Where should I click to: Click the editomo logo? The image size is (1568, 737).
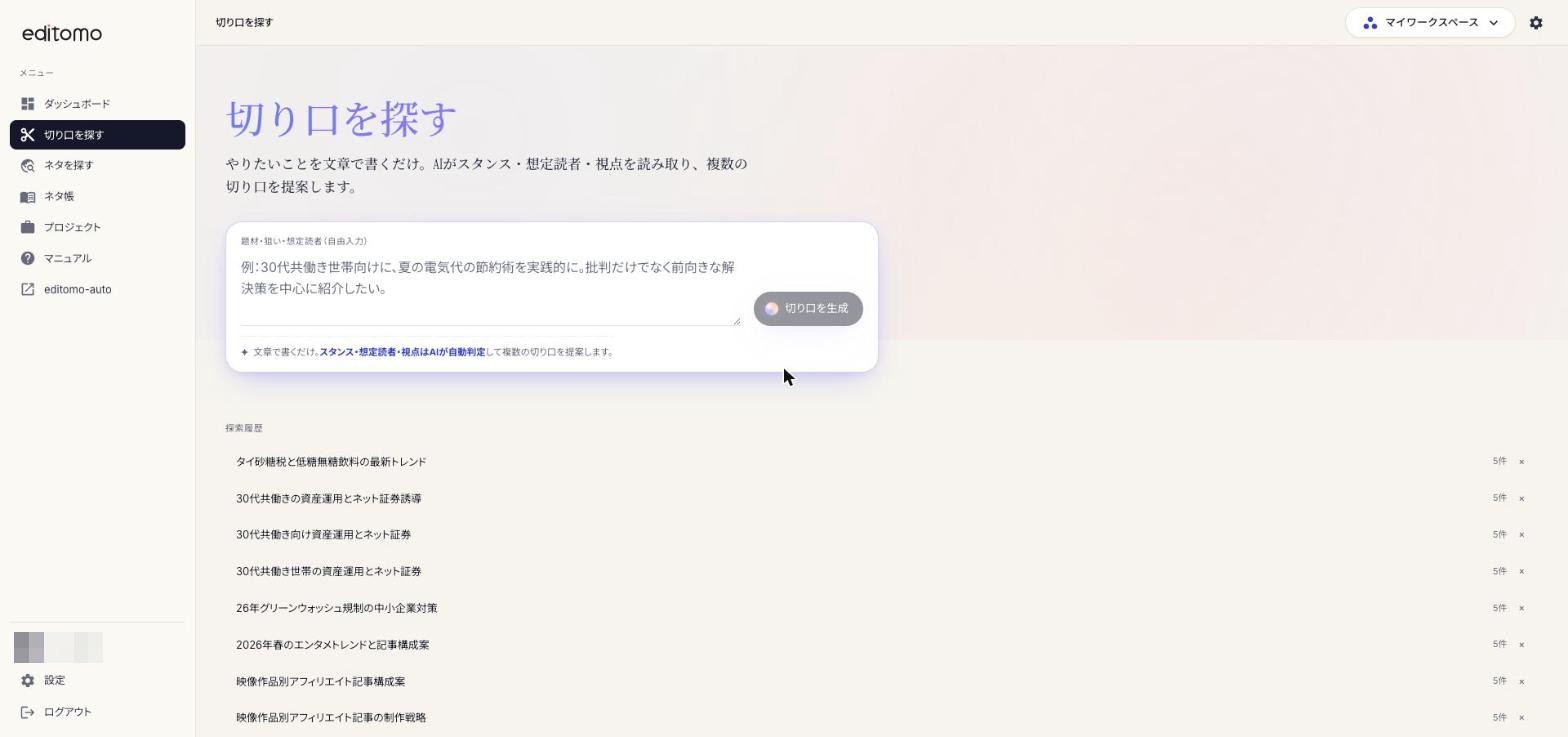(x=62, y=33)
